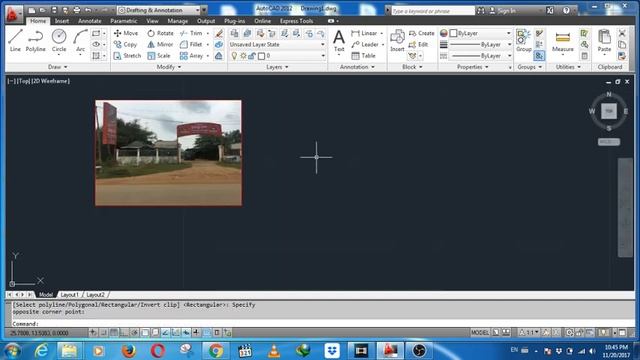Switch to the Annotate ribbon tab
The height and width of the screenshot is (360, 640).
89,21
